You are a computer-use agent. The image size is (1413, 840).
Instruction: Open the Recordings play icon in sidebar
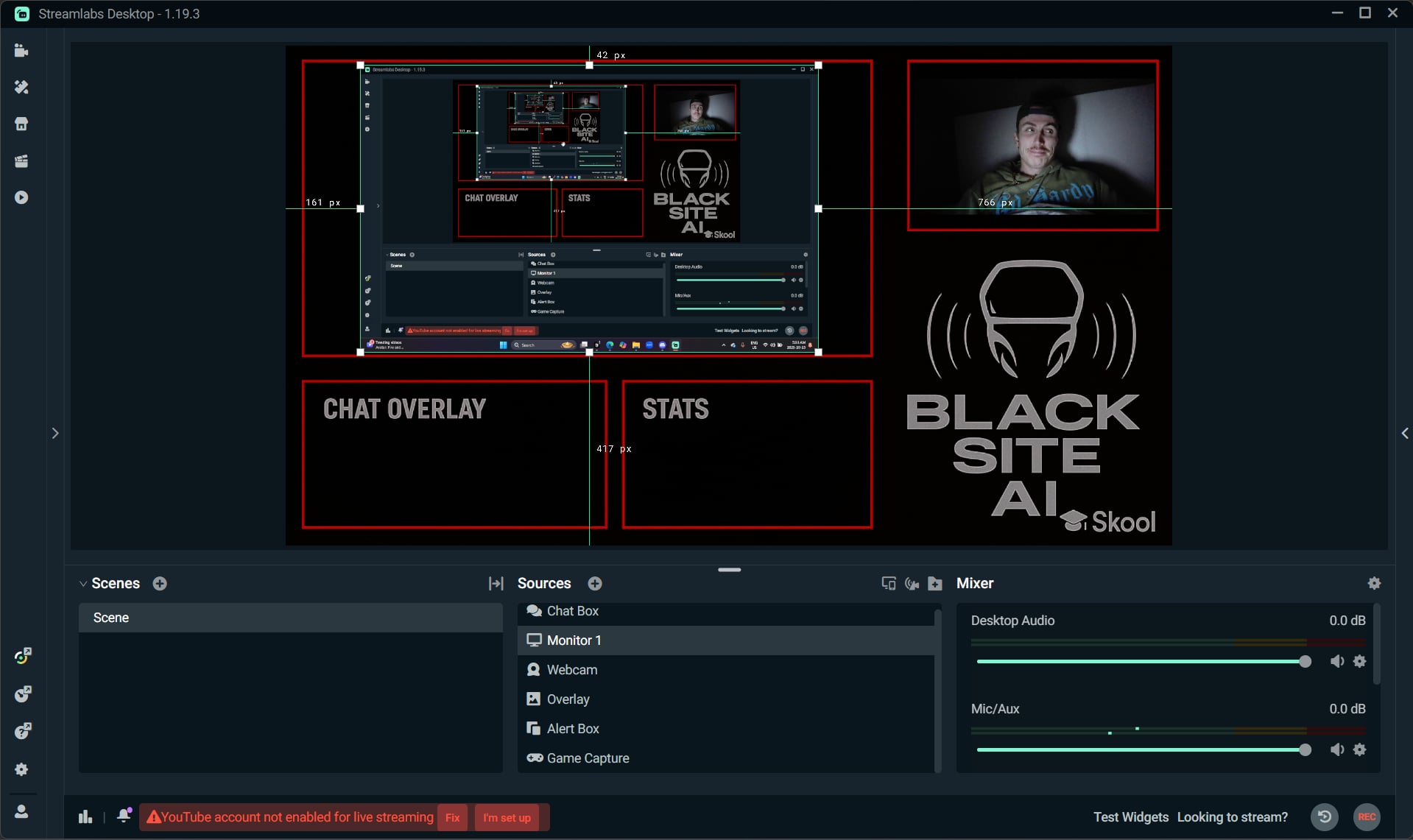click(x=21, y=197)
